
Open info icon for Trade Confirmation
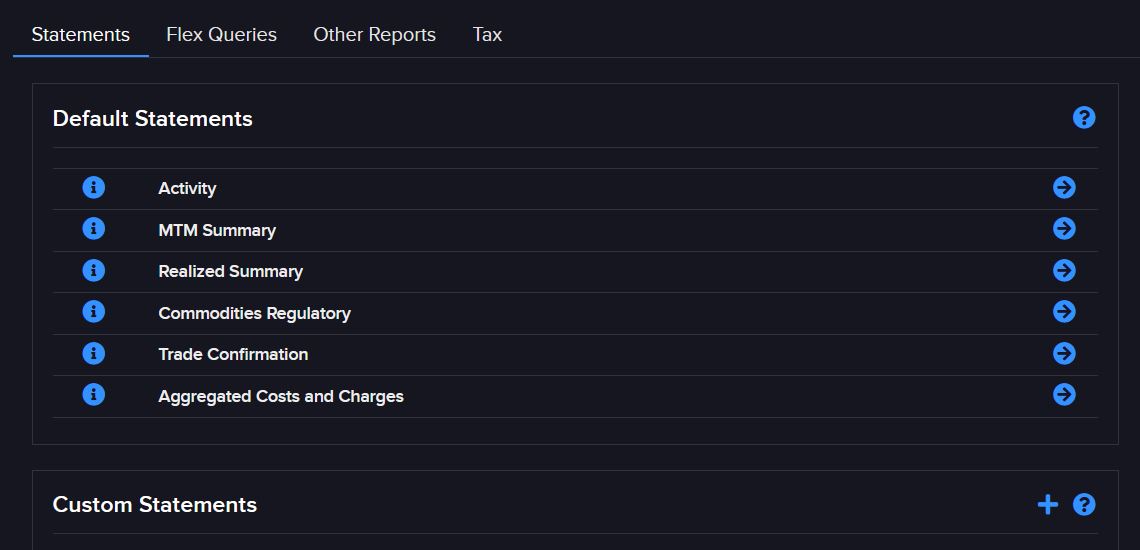click(93, 354)
